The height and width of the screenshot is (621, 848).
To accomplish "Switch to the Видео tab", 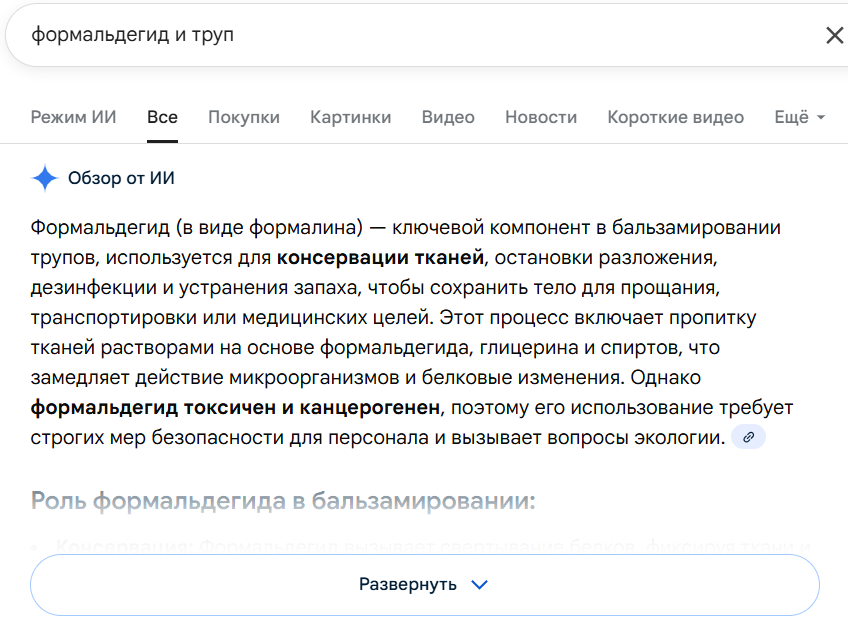I will 448,117.
